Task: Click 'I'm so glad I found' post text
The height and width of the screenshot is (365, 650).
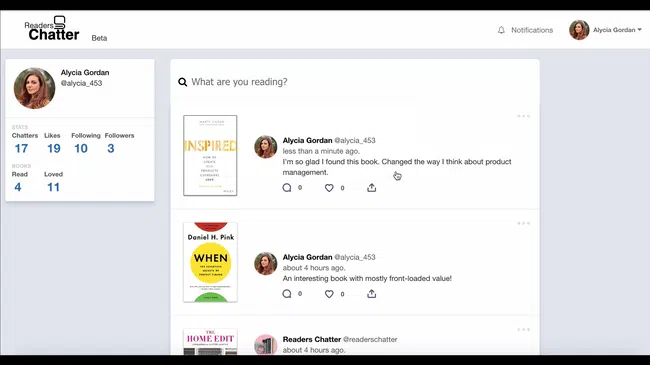Action: tap(397, 167)
